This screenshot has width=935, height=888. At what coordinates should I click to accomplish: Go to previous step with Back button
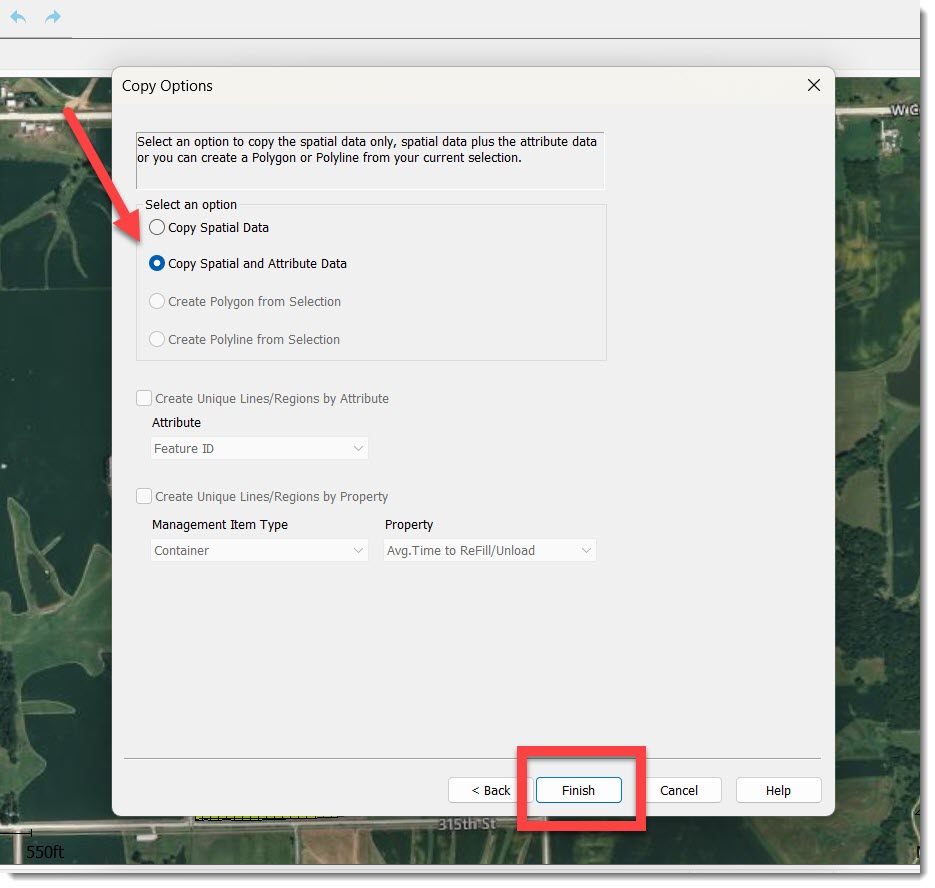pos(491,790)
